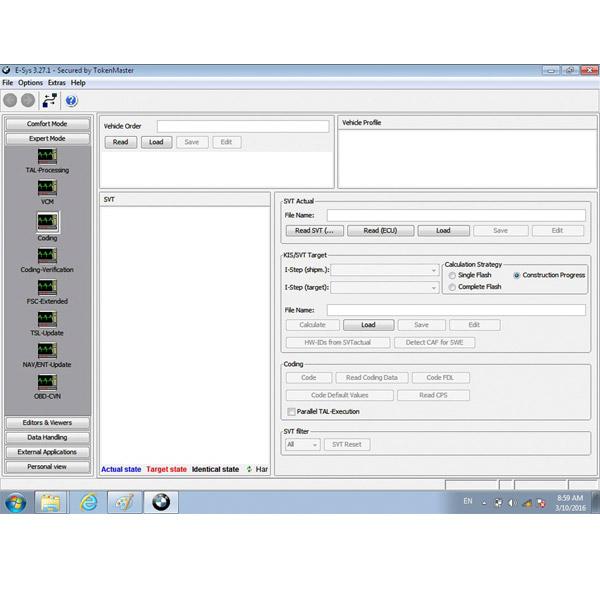Open the TAL-Processing module
This screenshot has width=600, height=600.
[47, 156]
